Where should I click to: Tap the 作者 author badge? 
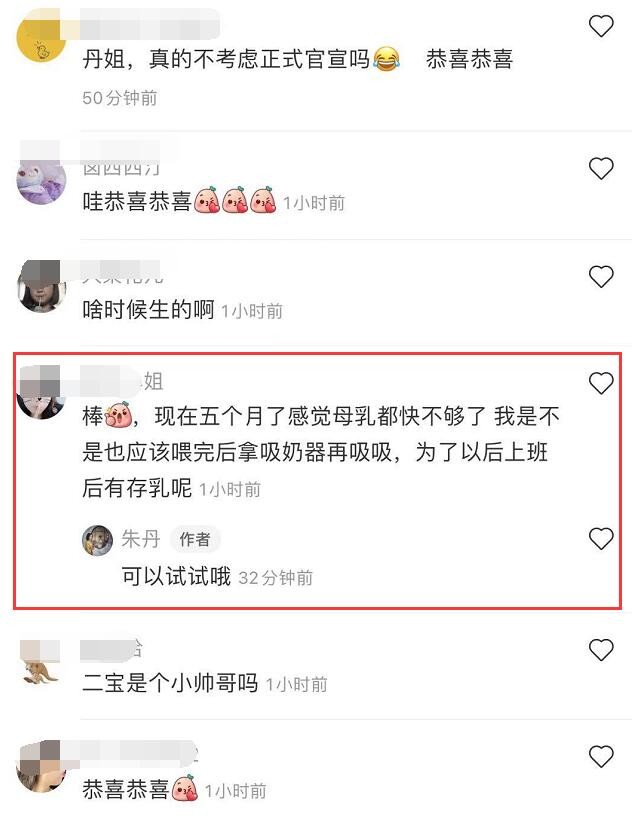point(195,539)
